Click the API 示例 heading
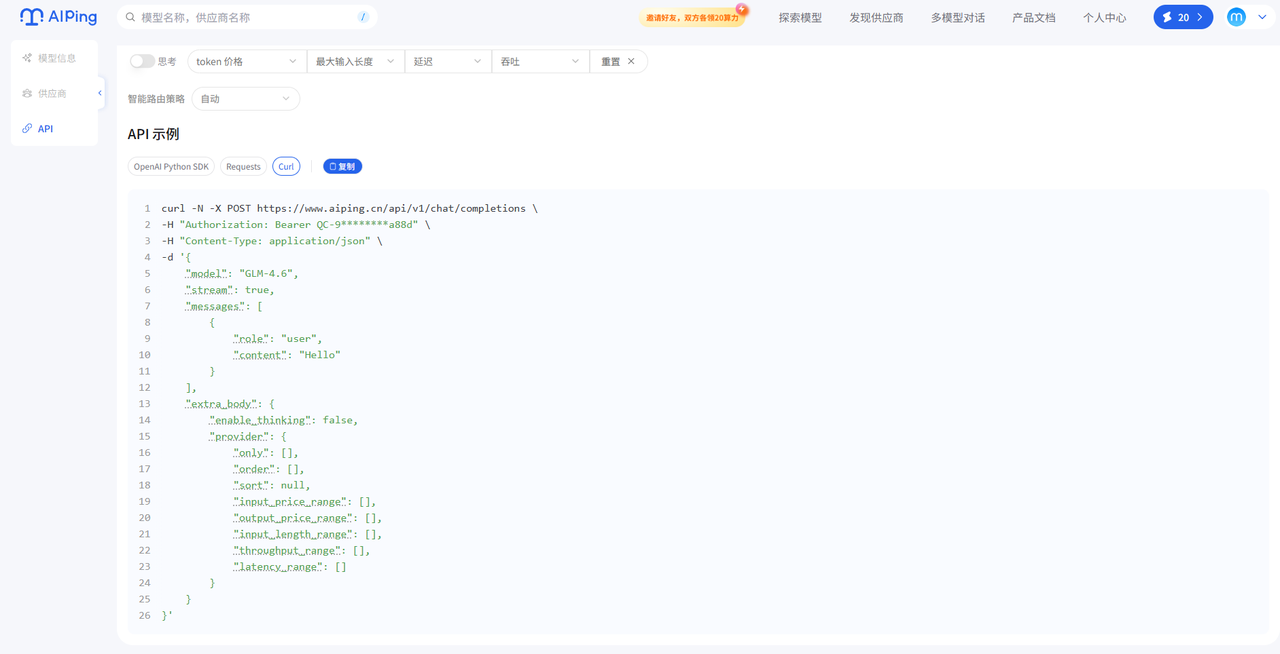The image size is (1280, 654). click(153, 134)
